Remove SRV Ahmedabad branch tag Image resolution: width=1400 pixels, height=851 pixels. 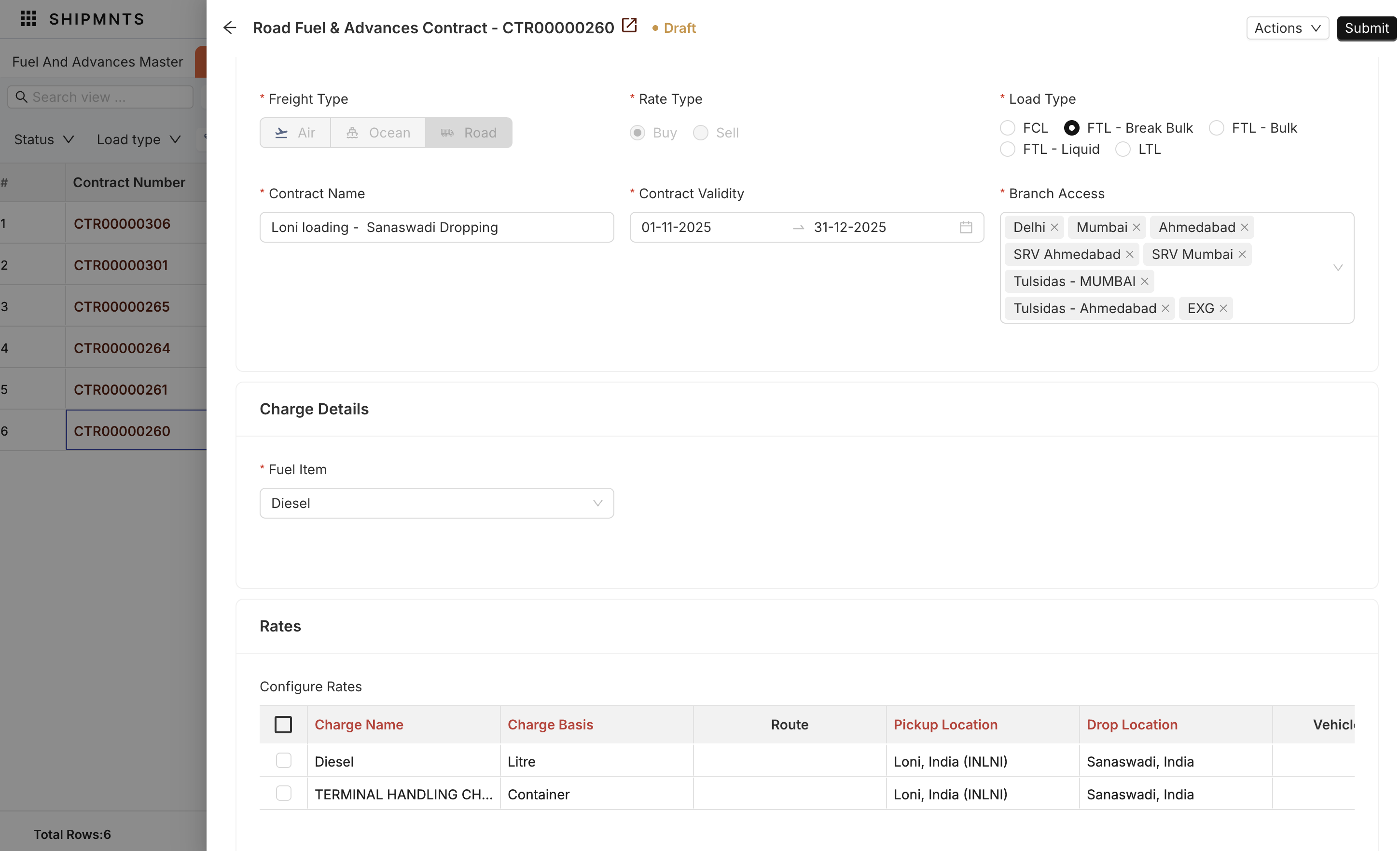point(1130,255)
